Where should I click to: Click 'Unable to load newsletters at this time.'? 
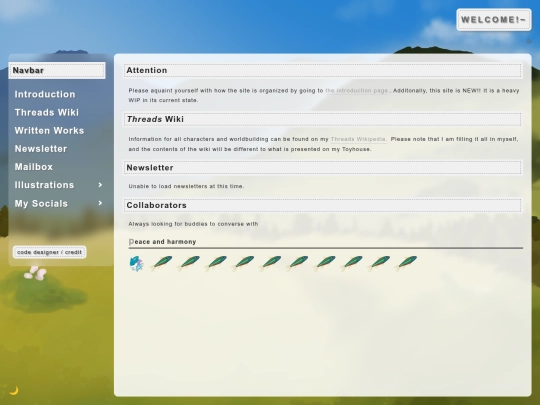pyautogui.click(x=186, y=186)
